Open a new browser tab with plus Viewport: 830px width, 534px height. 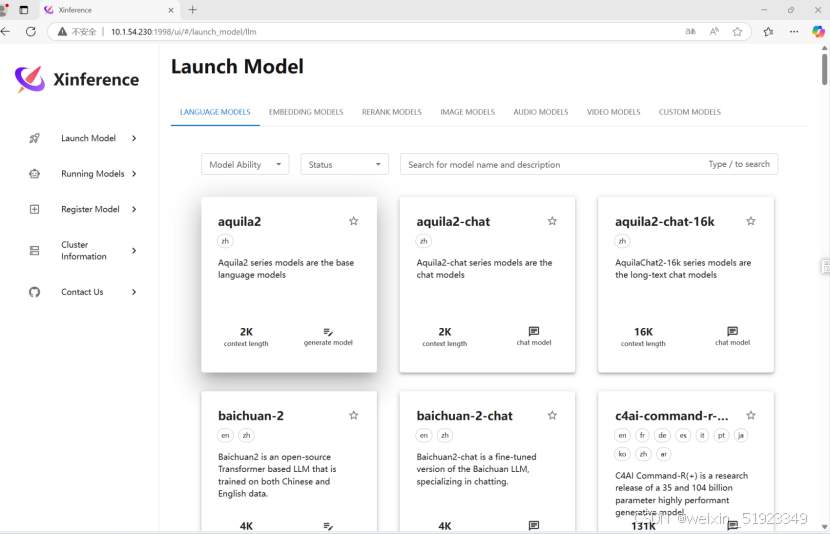pos(193,10)
